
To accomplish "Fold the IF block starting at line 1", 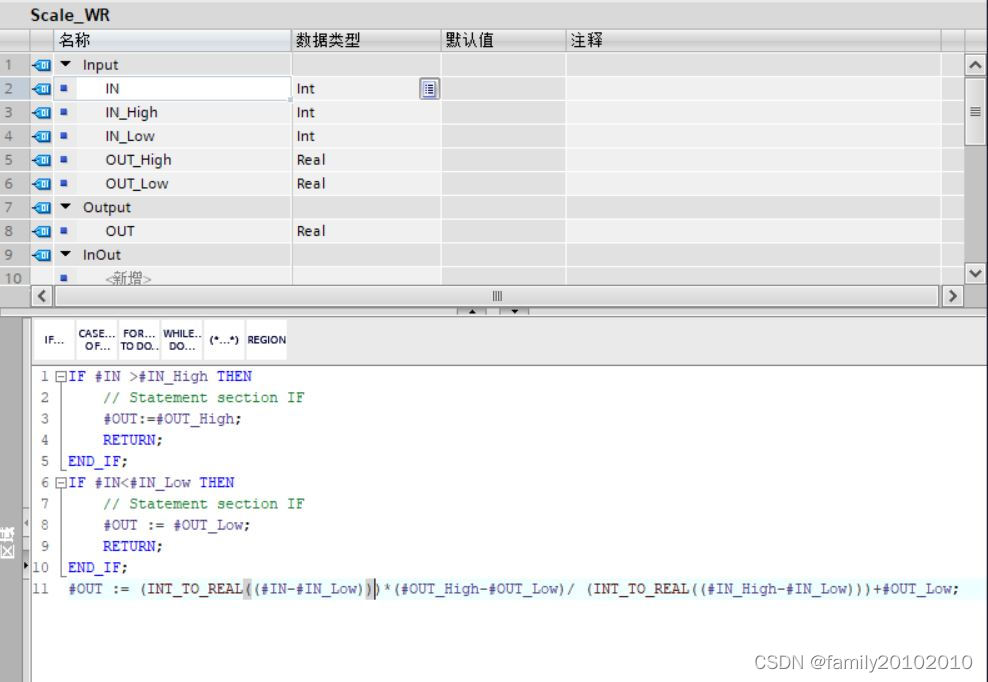I will tap(62, 376).
